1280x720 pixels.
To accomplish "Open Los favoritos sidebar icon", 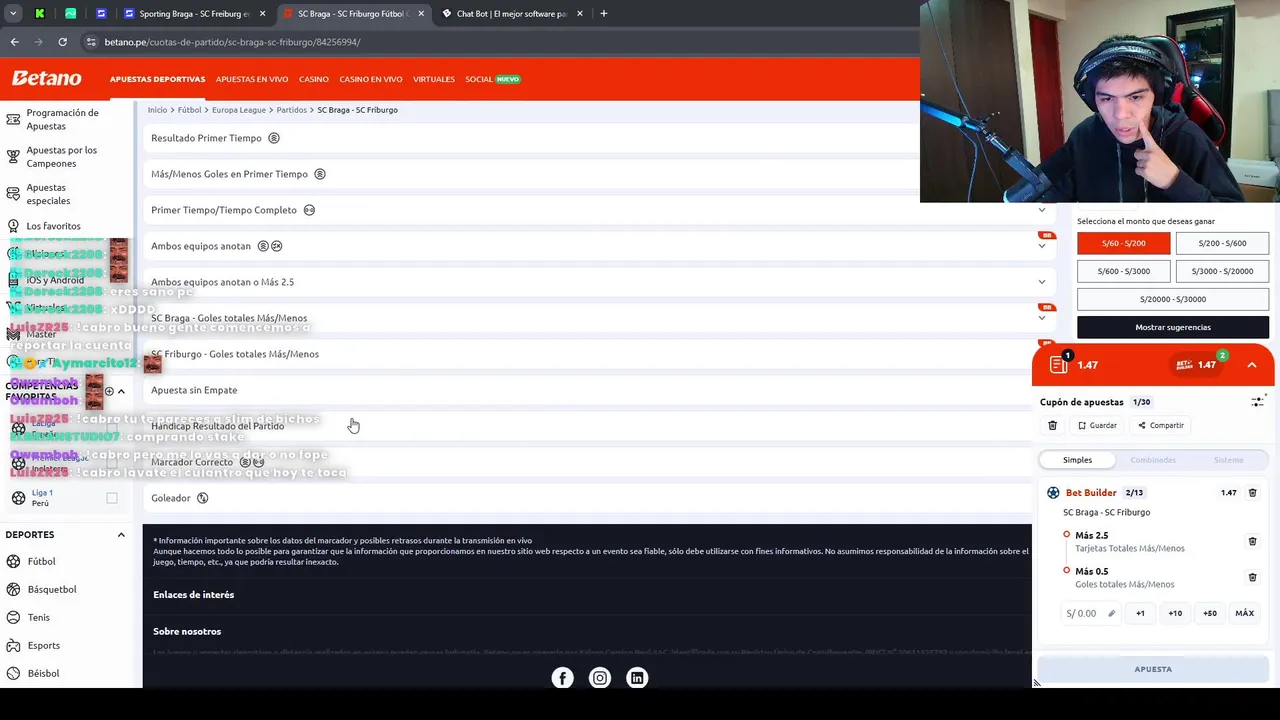I will (x=13, y=226).
